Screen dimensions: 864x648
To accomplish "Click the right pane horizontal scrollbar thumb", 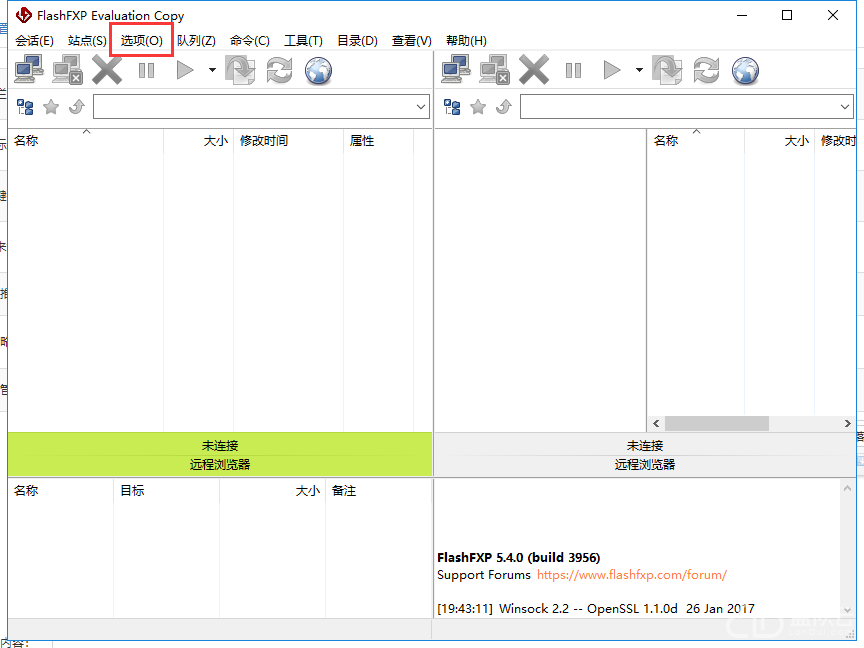I will 717,423.
